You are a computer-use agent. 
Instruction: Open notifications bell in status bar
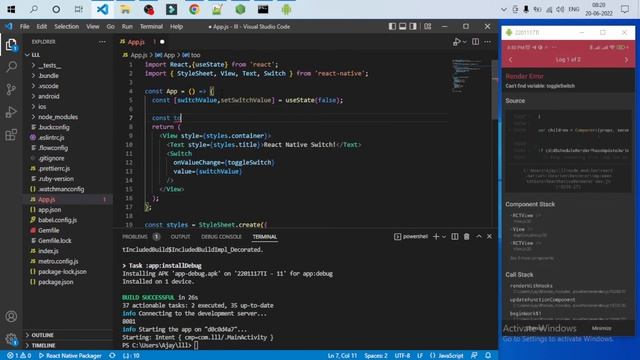pyautogui.click(x=488, y=356)
